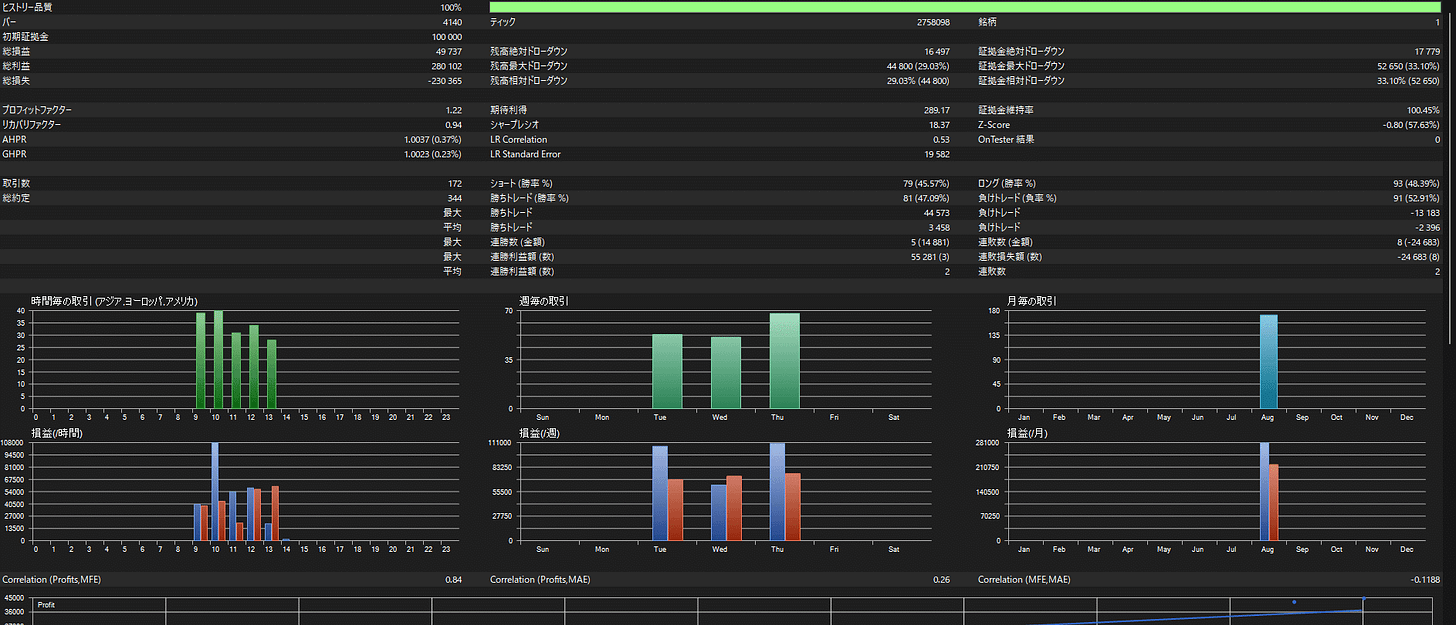Select the equity absolute drawdown value 17 779

click(x=1427, y=51)
